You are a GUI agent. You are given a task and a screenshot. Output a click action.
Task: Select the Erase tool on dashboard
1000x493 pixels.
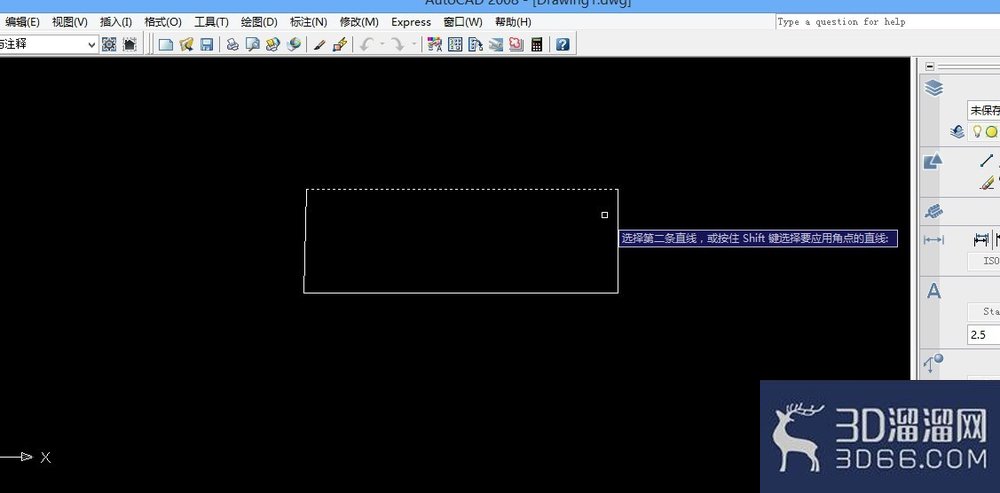coord(987,183)
